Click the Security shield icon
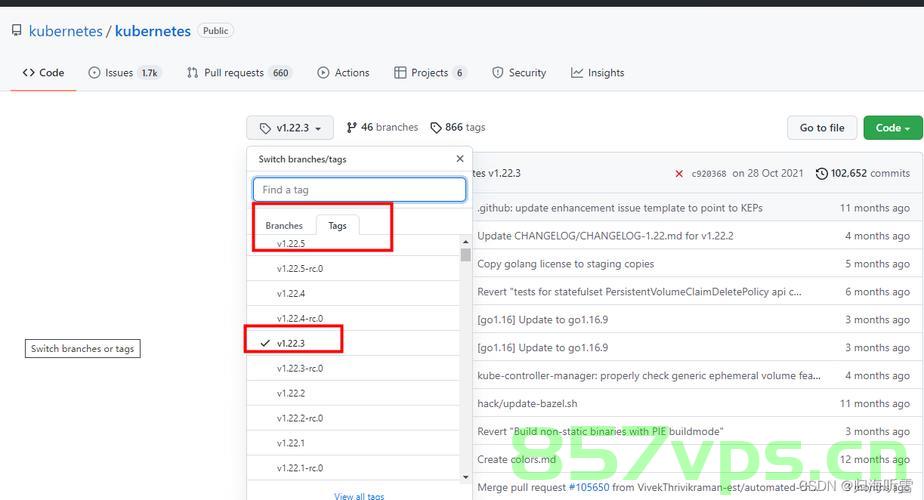Viewport: 924px width, 500px height. (x=498, y=73)
